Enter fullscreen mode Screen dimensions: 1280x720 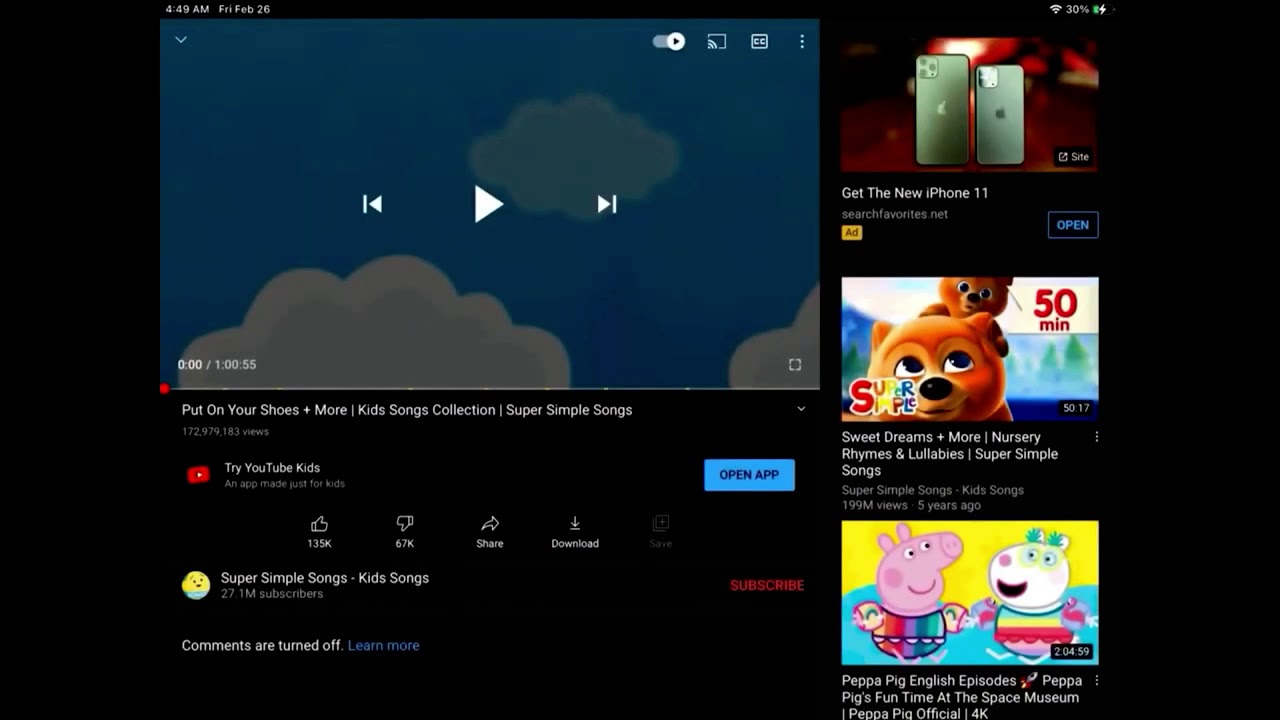point(795,365)
